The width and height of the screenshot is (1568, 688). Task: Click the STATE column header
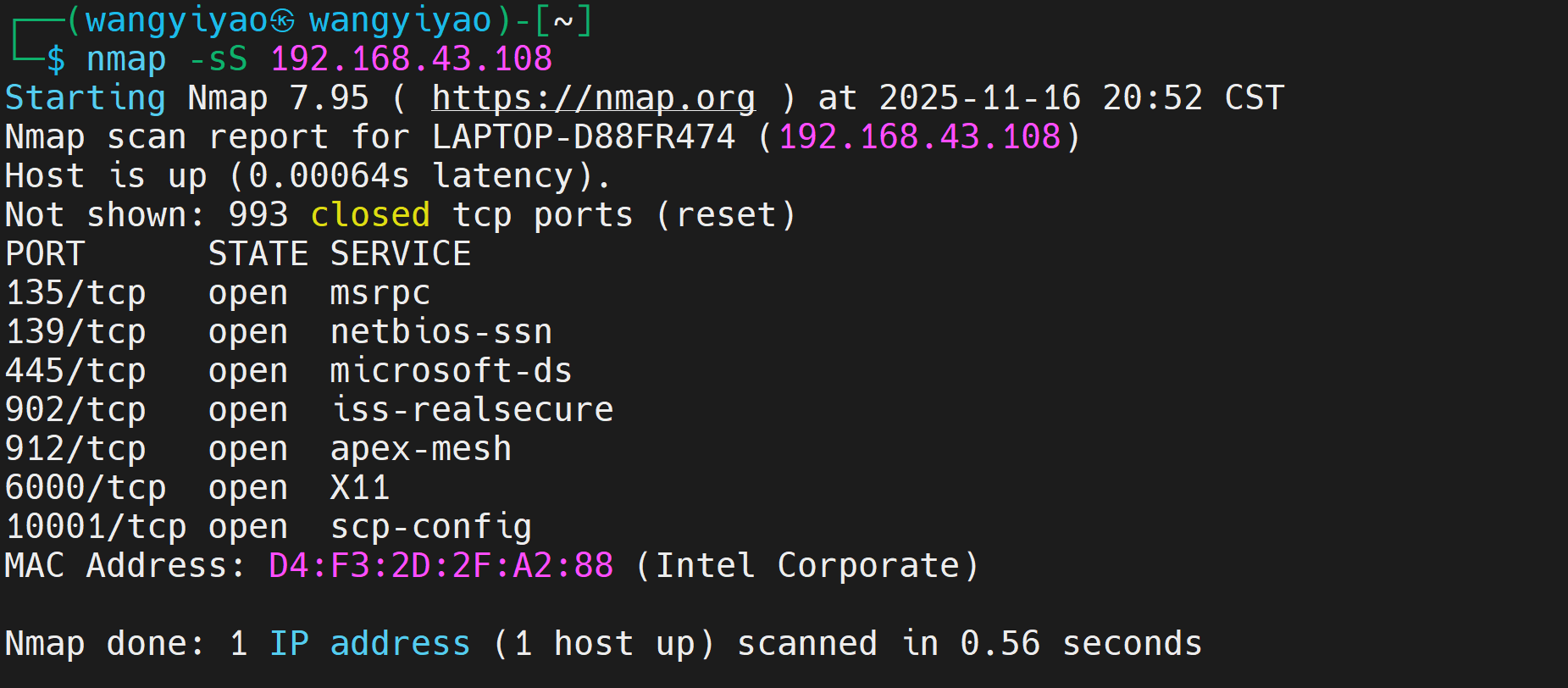click(258, 254)
